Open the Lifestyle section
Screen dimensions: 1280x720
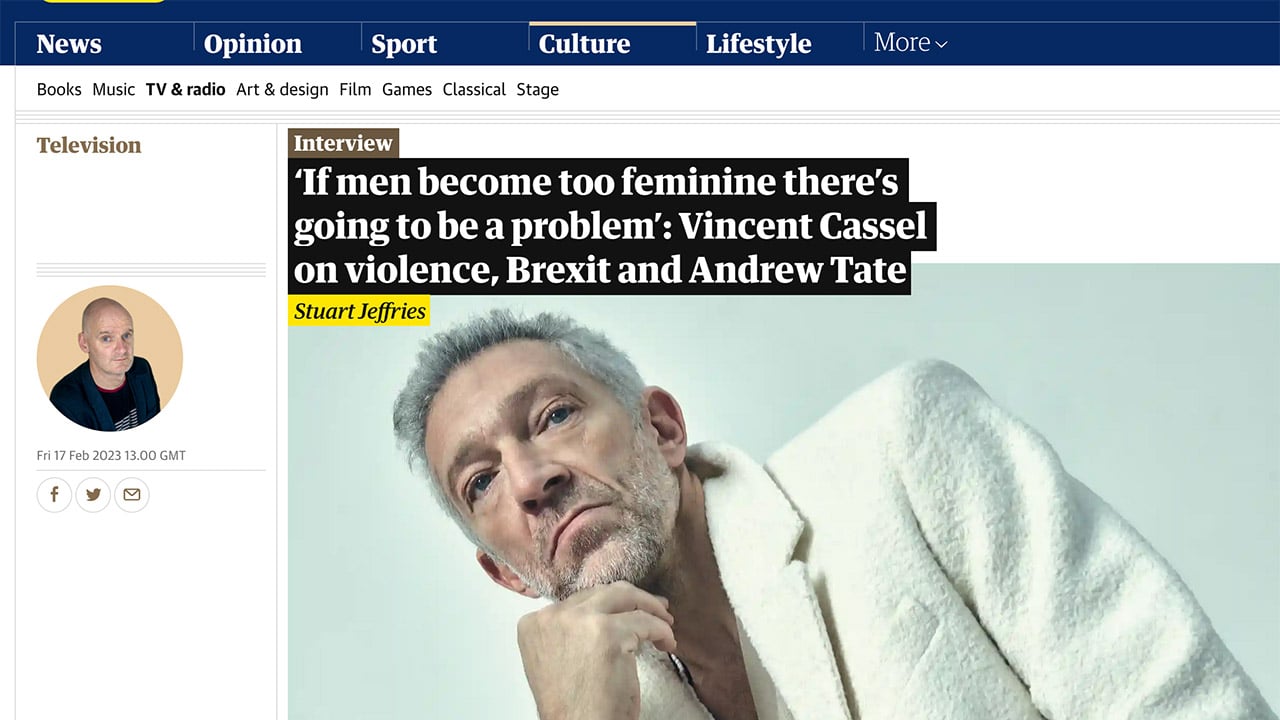point(758,44)
